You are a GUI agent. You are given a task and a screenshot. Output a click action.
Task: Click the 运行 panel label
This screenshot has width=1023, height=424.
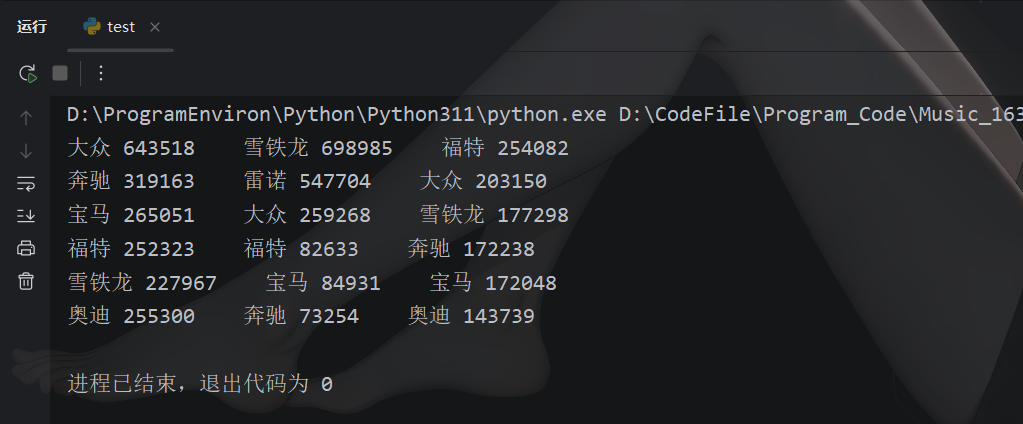pyautogui.click(x=32, y=27)
